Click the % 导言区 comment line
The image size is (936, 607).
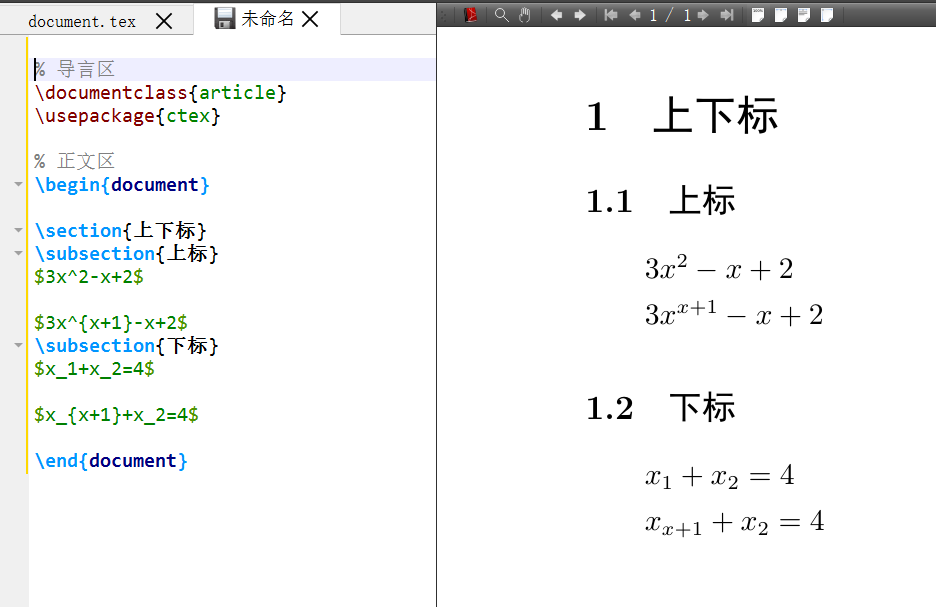coord(74,69)
